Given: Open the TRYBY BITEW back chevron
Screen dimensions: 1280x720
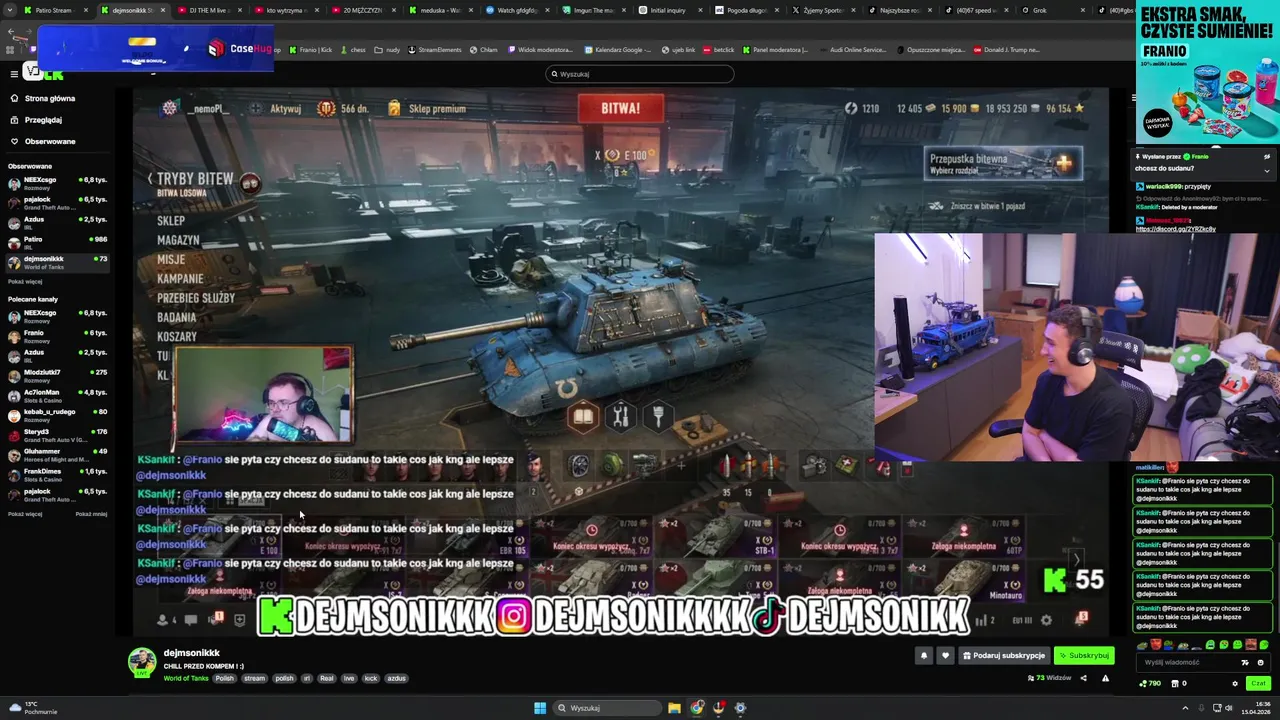Looking at the screenshot, I should click(150, 179).
